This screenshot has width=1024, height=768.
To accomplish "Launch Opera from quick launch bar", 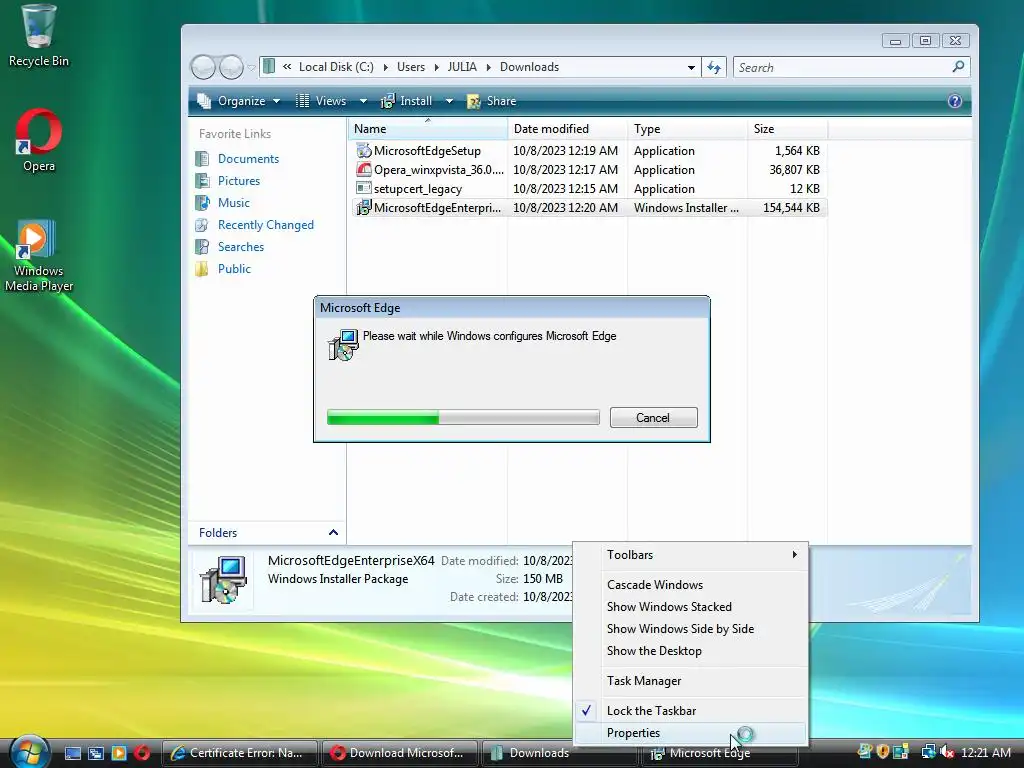I will tap(142, 753).
